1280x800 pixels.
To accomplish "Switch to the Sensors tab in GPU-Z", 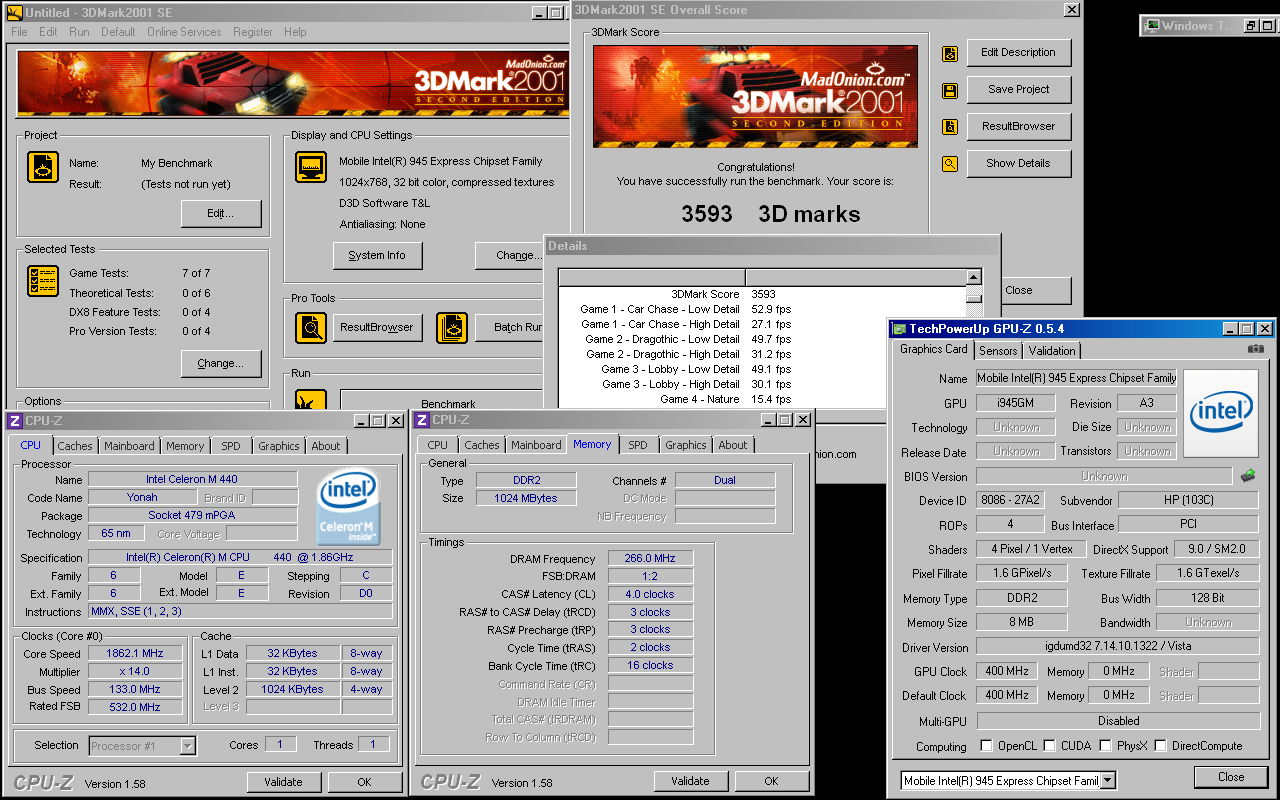I will pos(998,350).
